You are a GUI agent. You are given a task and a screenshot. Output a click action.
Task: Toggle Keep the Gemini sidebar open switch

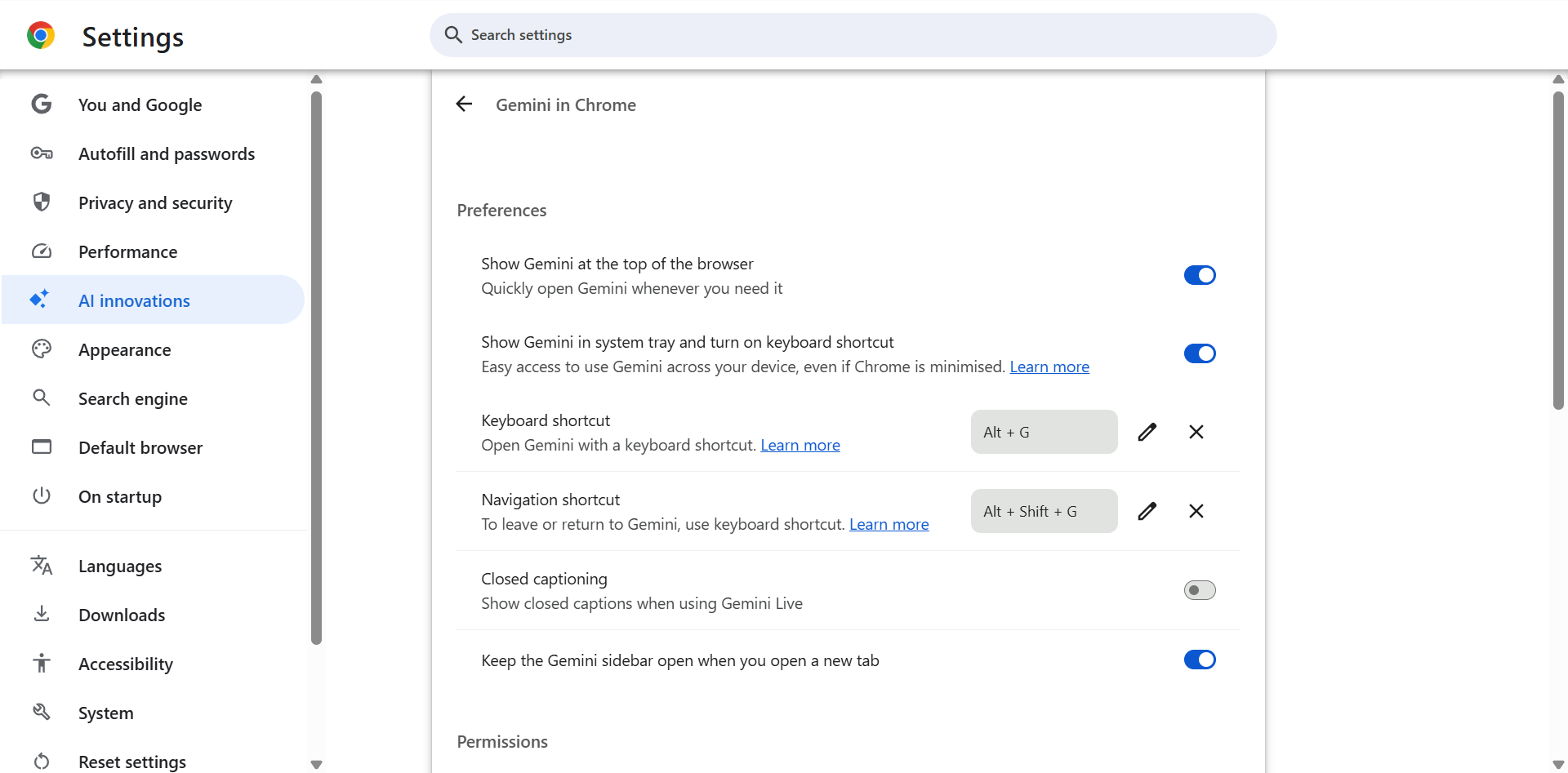[x=1200, y=660]
